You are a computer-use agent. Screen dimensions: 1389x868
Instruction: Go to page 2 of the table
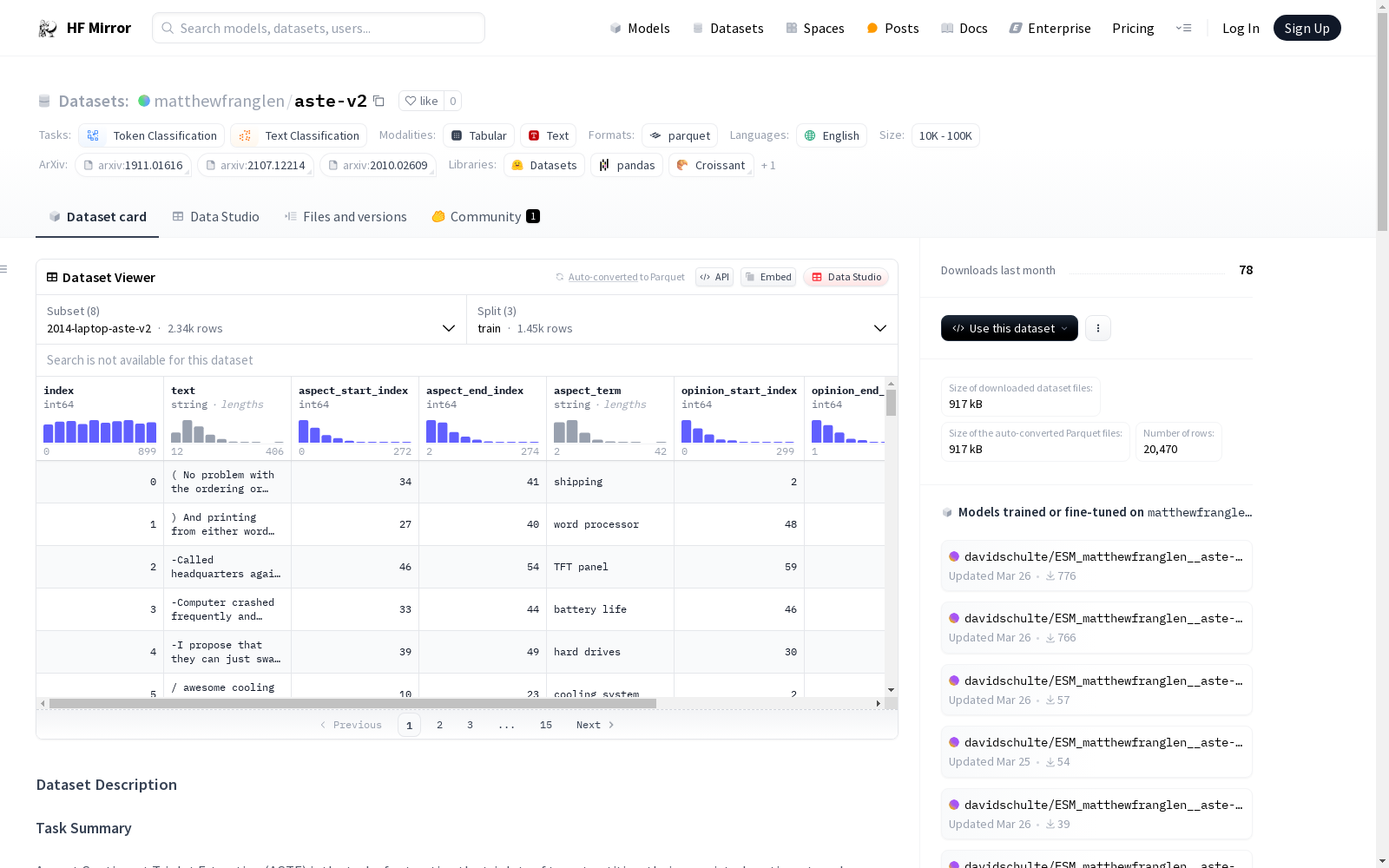(x=440, y=725)
